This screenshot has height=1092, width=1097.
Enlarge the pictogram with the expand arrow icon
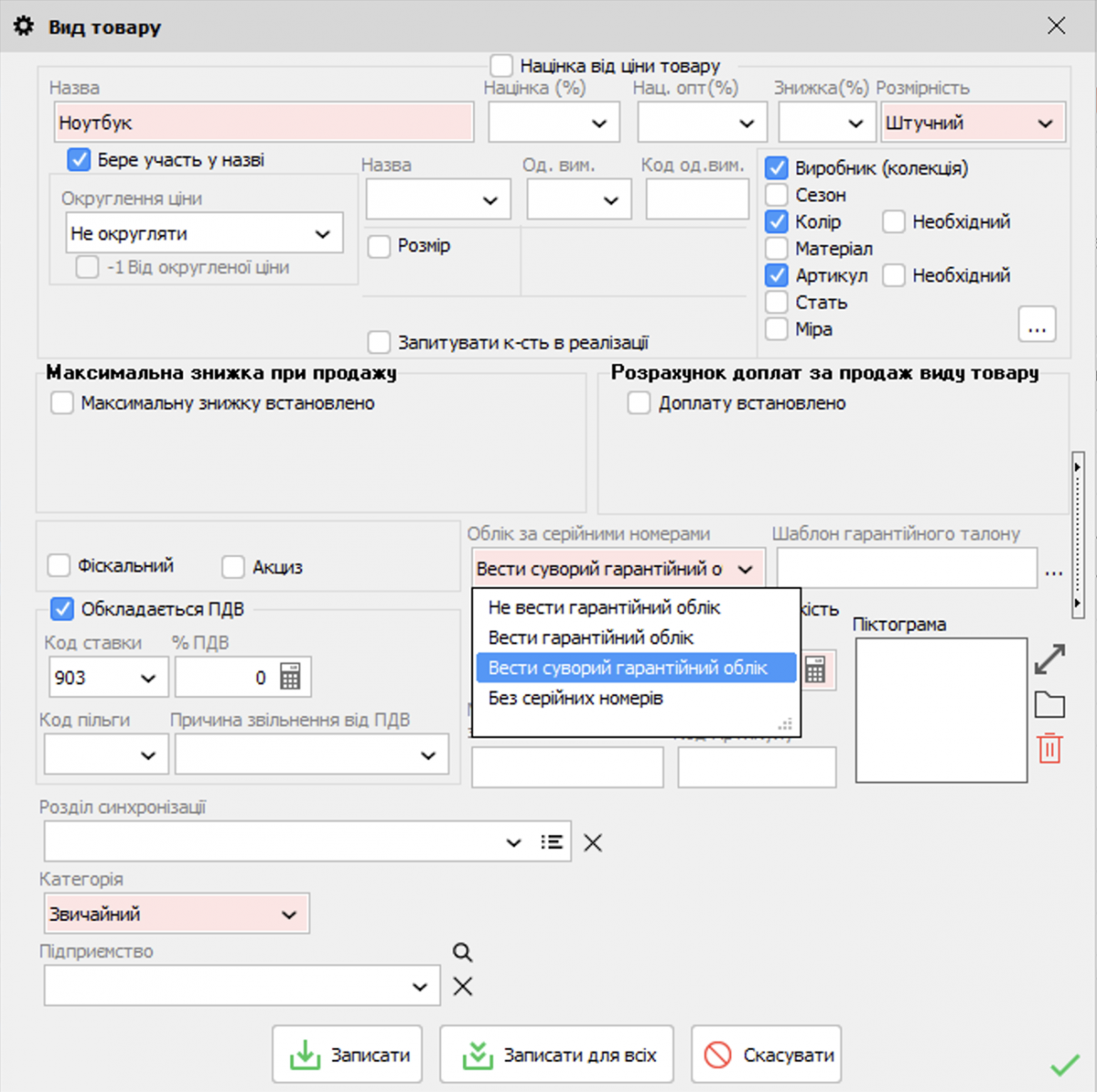click(1050, 657)
